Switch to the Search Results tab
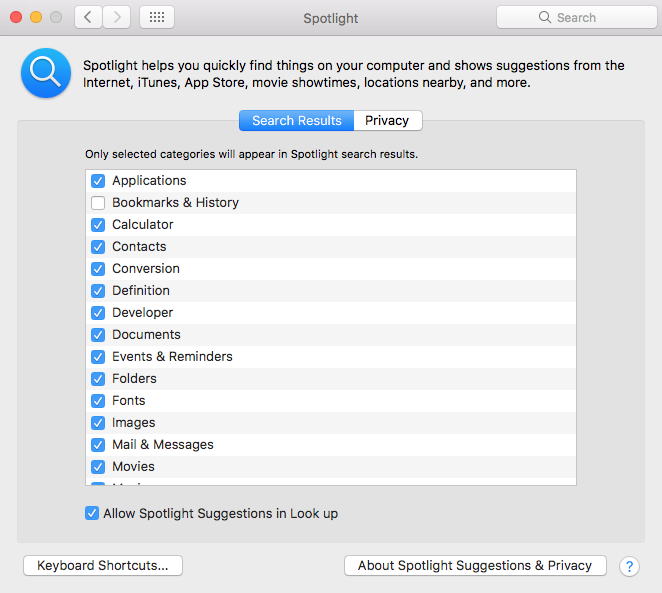 coord(296,121)
